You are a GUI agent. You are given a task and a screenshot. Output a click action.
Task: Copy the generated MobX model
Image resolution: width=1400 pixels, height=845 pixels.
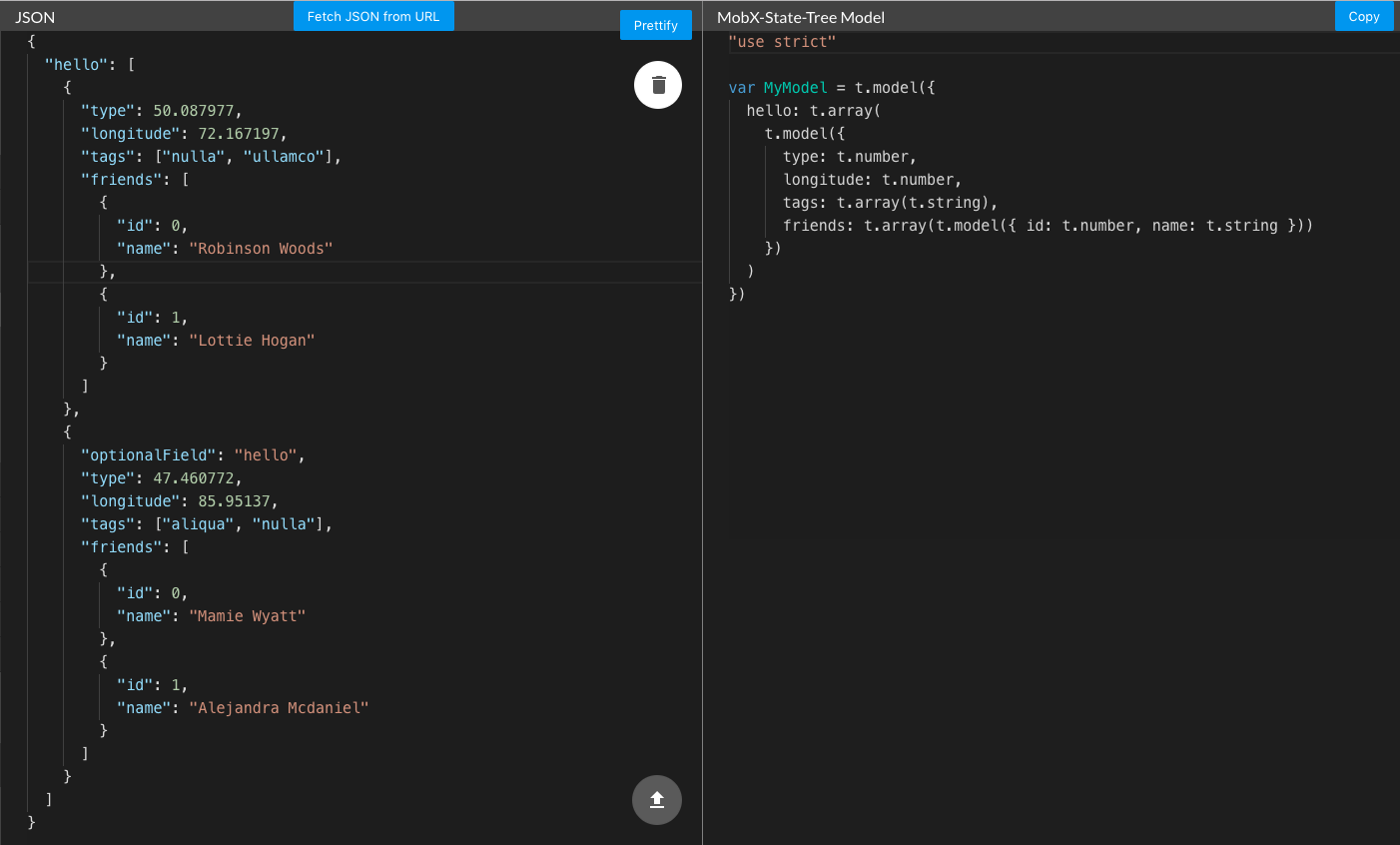(1364, 16)
